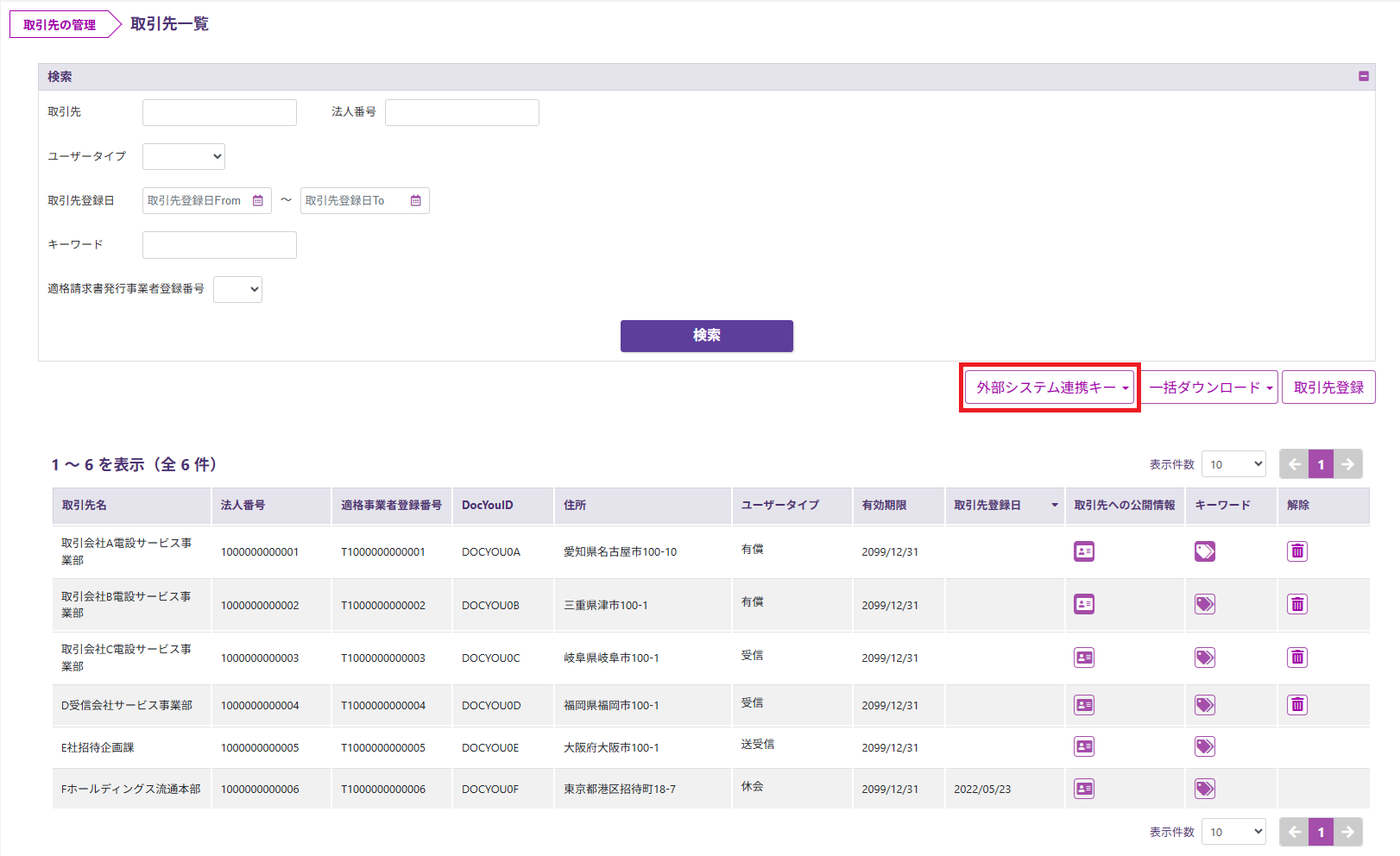1400x856 pixels.
Task: Open public info card for E社招待企画課
Action: pyautogui.click(x=1084, y=746)
